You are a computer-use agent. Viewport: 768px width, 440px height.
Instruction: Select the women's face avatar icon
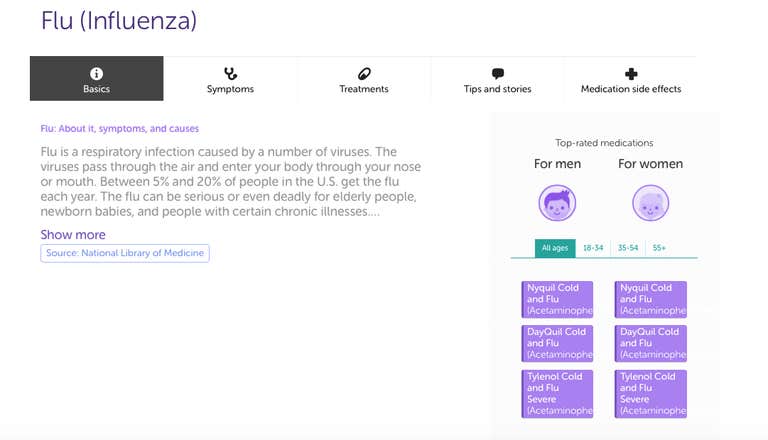[650, 203]
